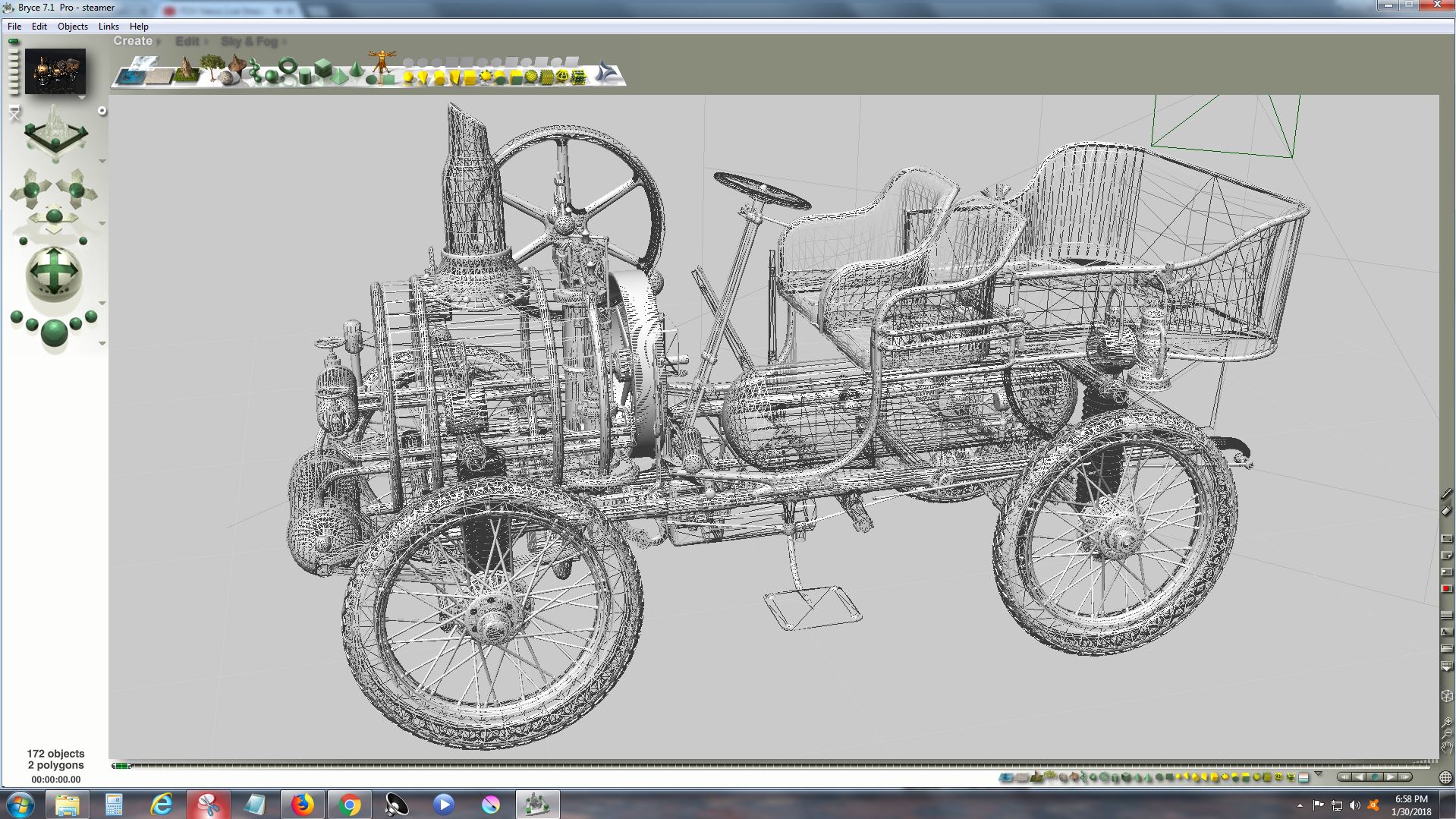Click the silver three-pointed star icon in Create palette

[607, 72]
